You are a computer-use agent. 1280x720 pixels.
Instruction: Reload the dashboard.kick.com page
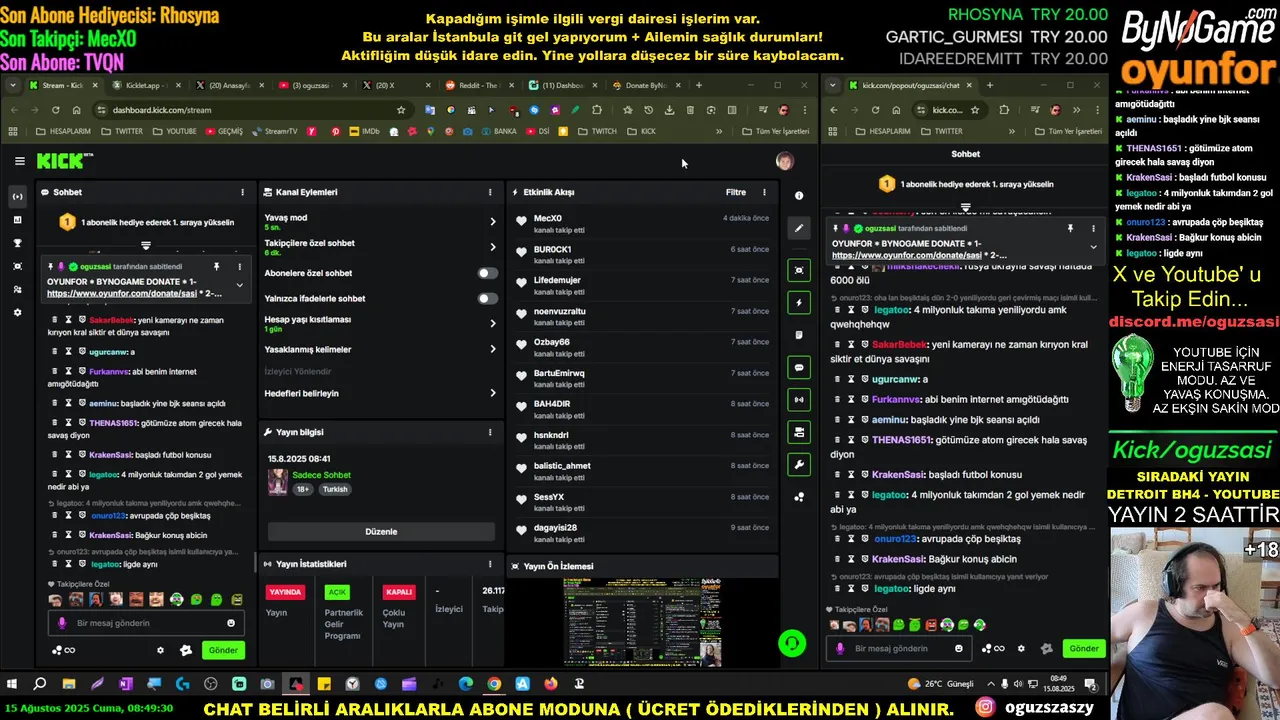click(55, 110)
